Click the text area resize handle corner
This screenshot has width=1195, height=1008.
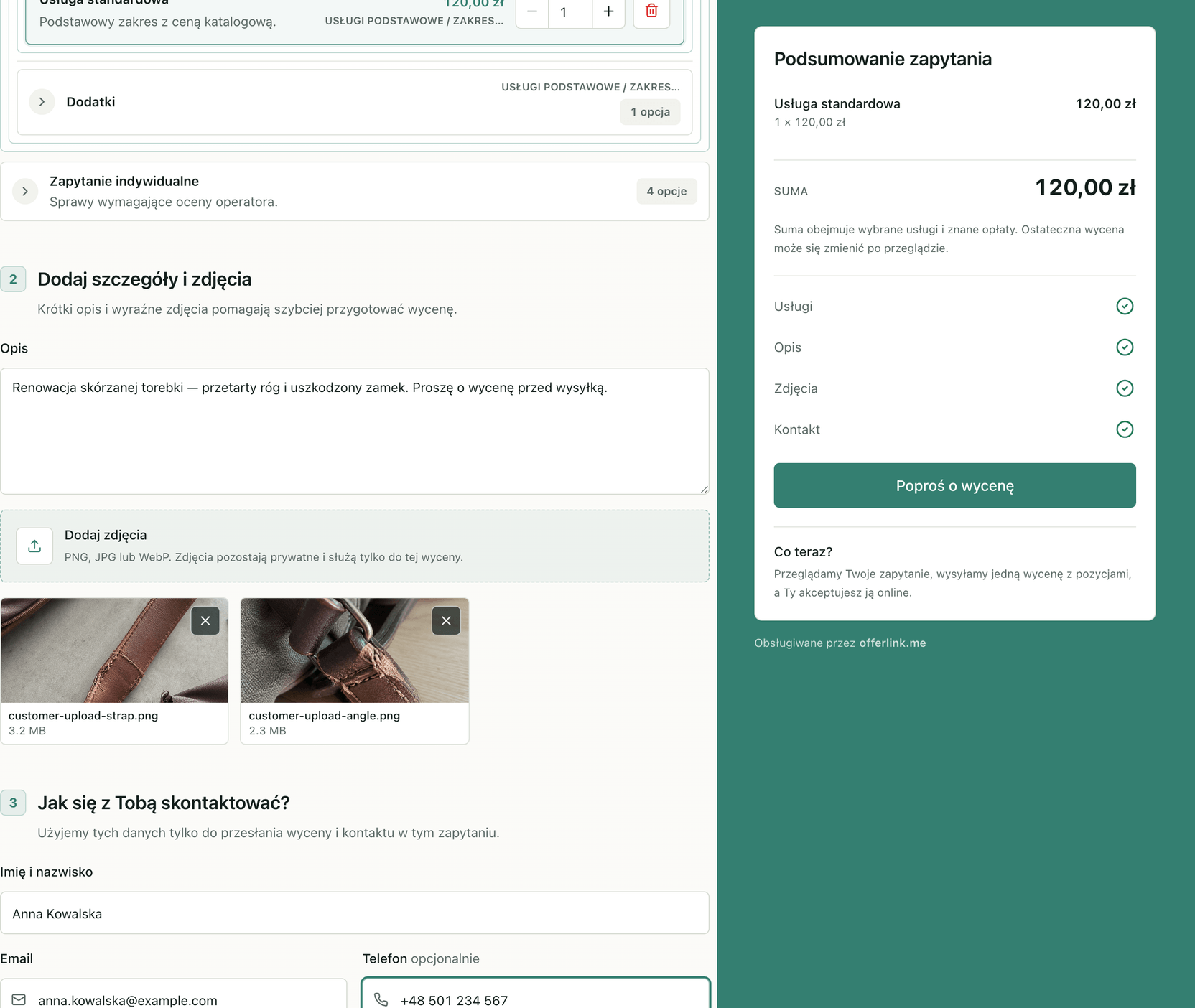[704, 489]
